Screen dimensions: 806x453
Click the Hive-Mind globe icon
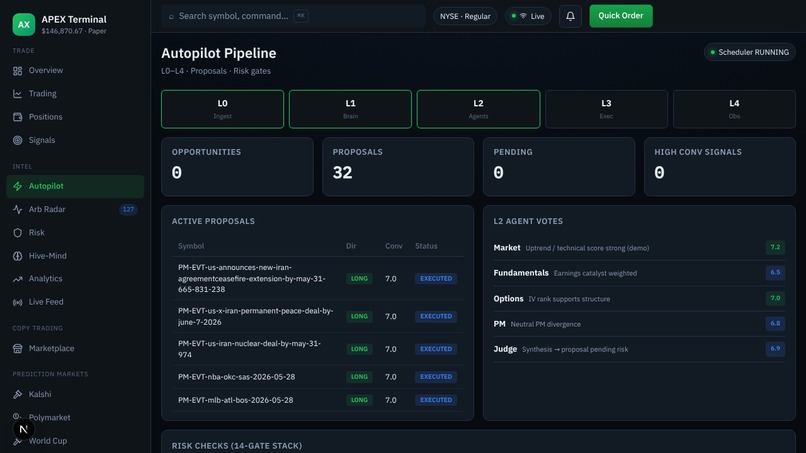17,256
